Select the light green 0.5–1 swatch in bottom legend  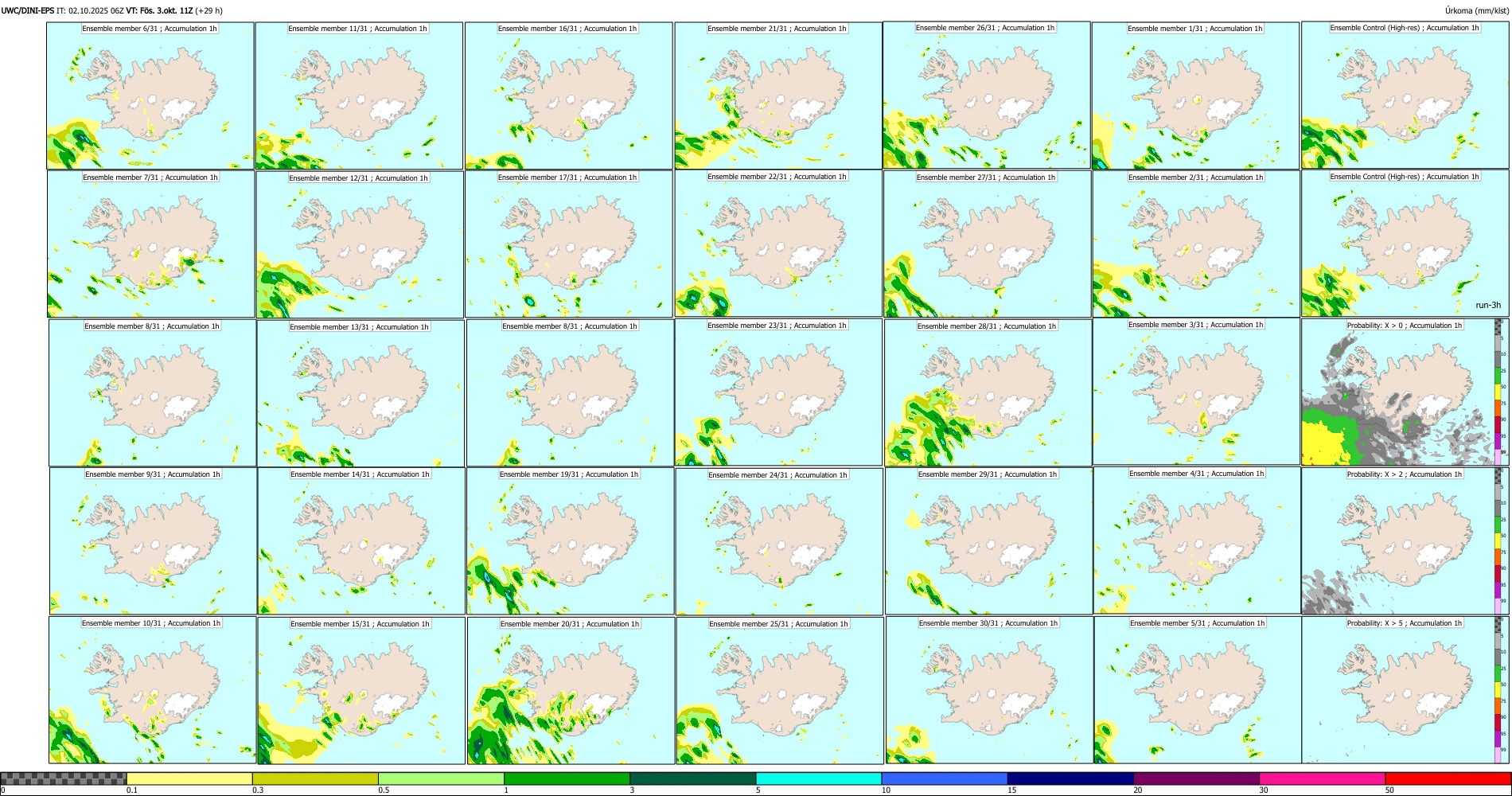tap(441, 778)
